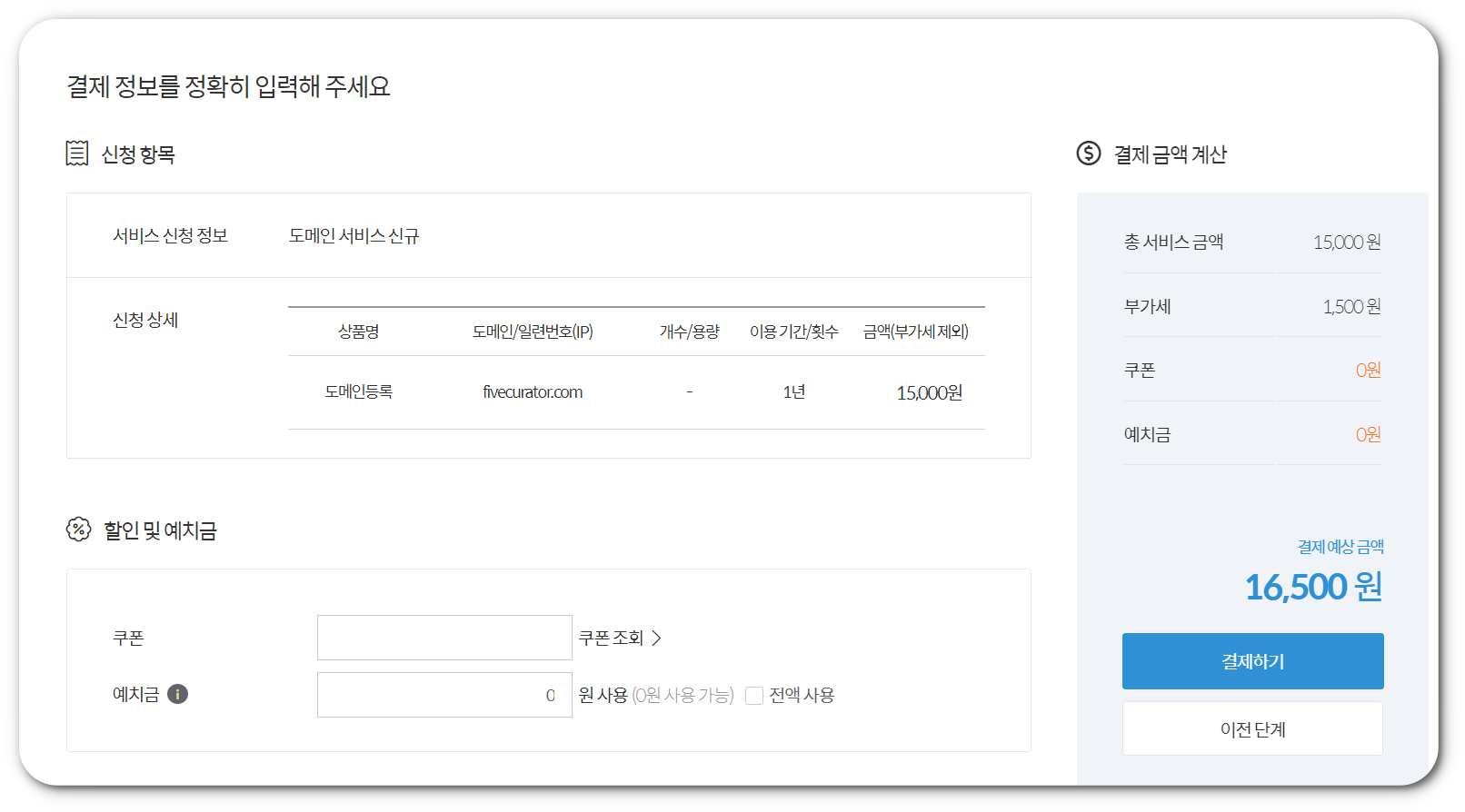Screen dimensions: 1465x812
Task: Click the 결제하기 payment button
Action: click(x=1252, y=661)
